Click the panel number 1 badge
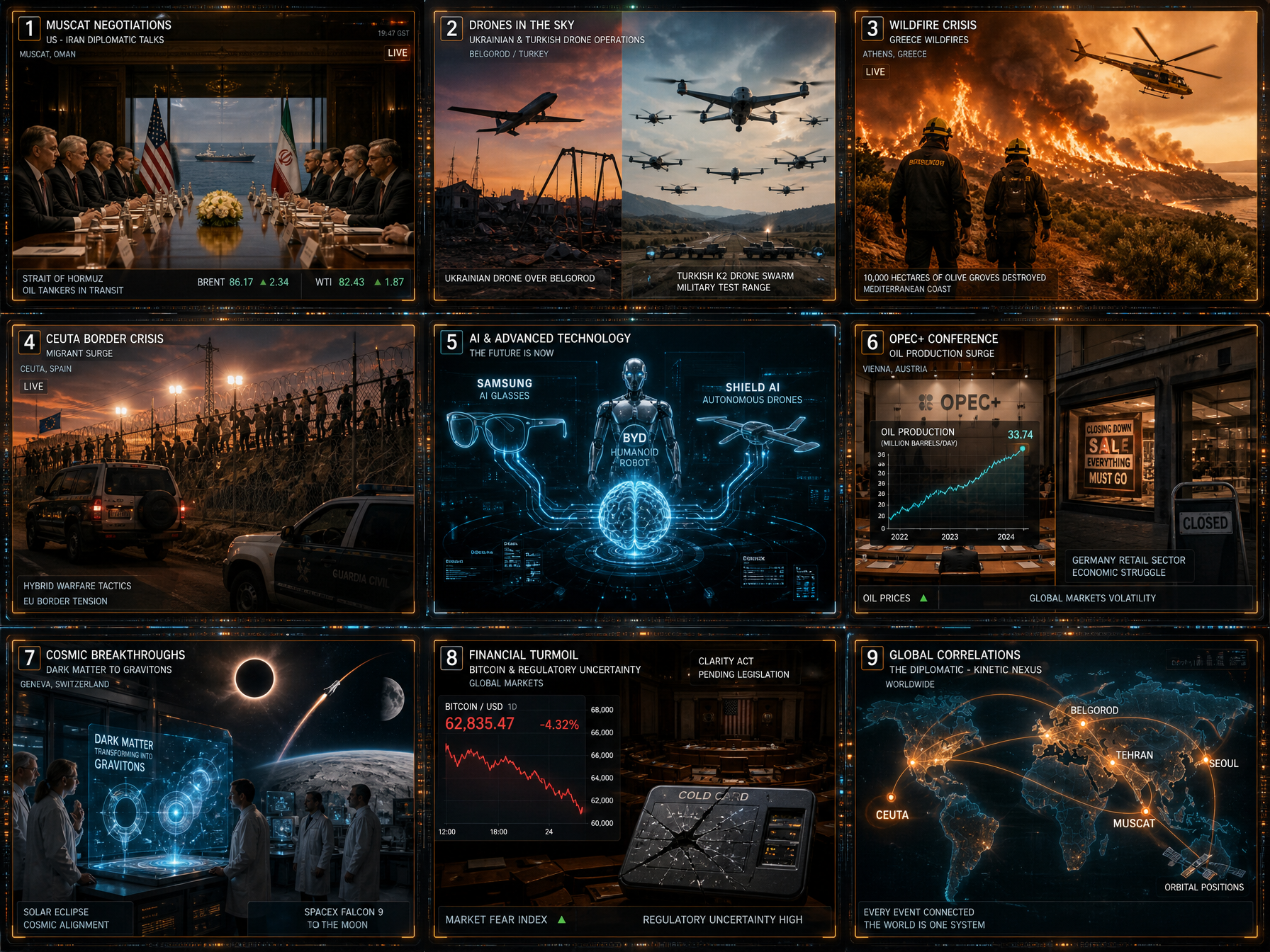The image size is (1270, 952). (x=29, y=28)
